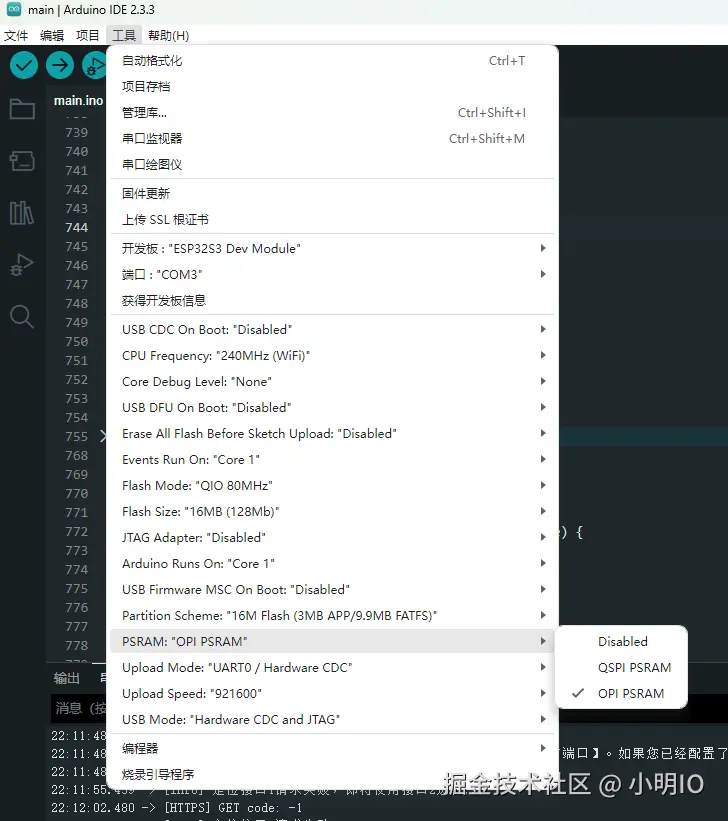
Task: Expand JTAG Adapter Disabled submenu
Action: (332, 537)
